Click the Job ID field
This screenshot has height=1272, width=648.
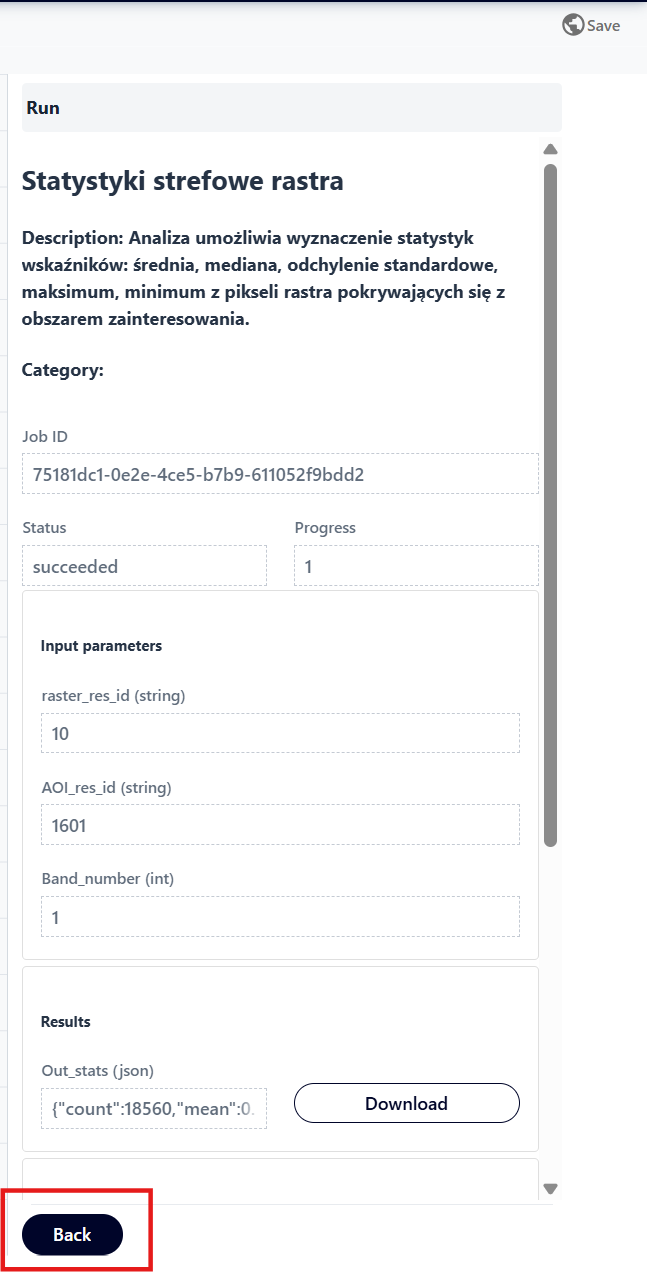pos(281,474)
